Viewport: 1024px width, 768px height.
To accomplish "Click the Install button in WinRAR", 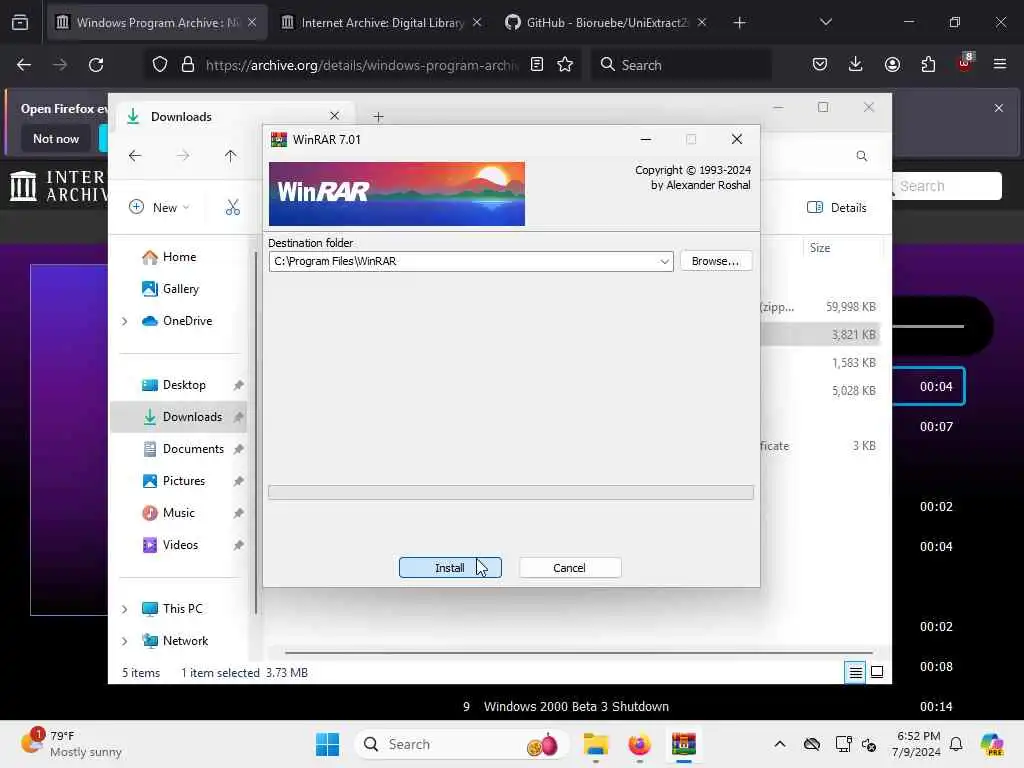I will pyautogui.click(x=450, y=568).
